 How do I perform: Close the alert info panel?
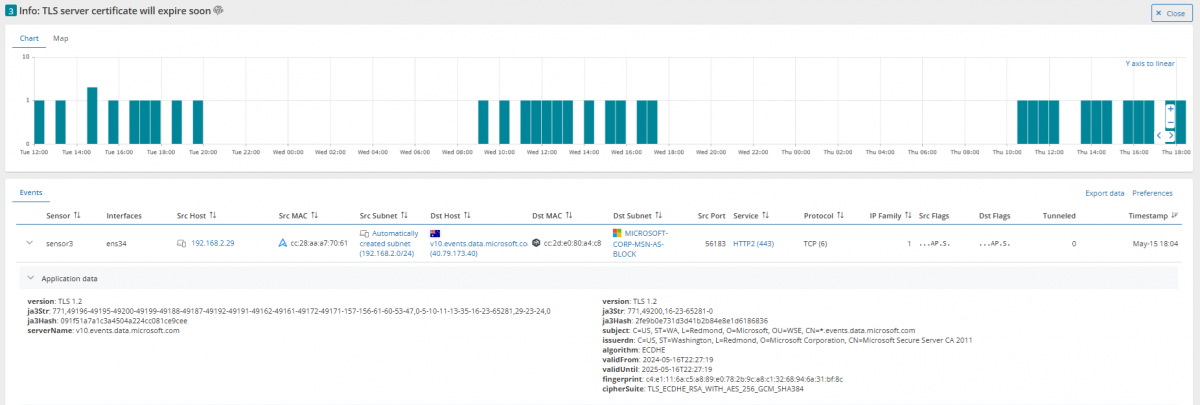pyautogui.click(x=1171, y=13)
